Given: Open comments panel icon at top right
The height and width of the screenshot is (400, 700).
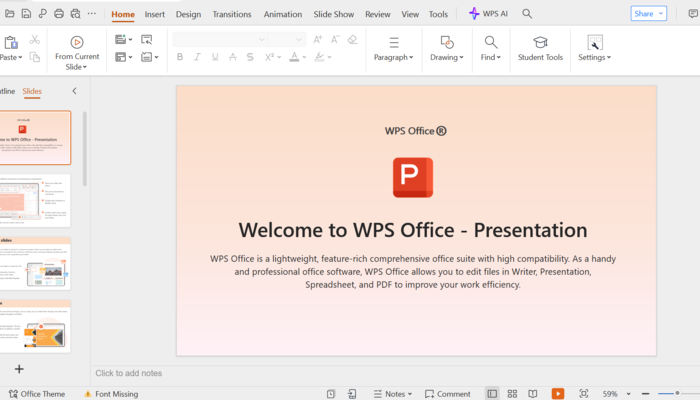Looking at the screenshot, I should [x=693, y=14].
